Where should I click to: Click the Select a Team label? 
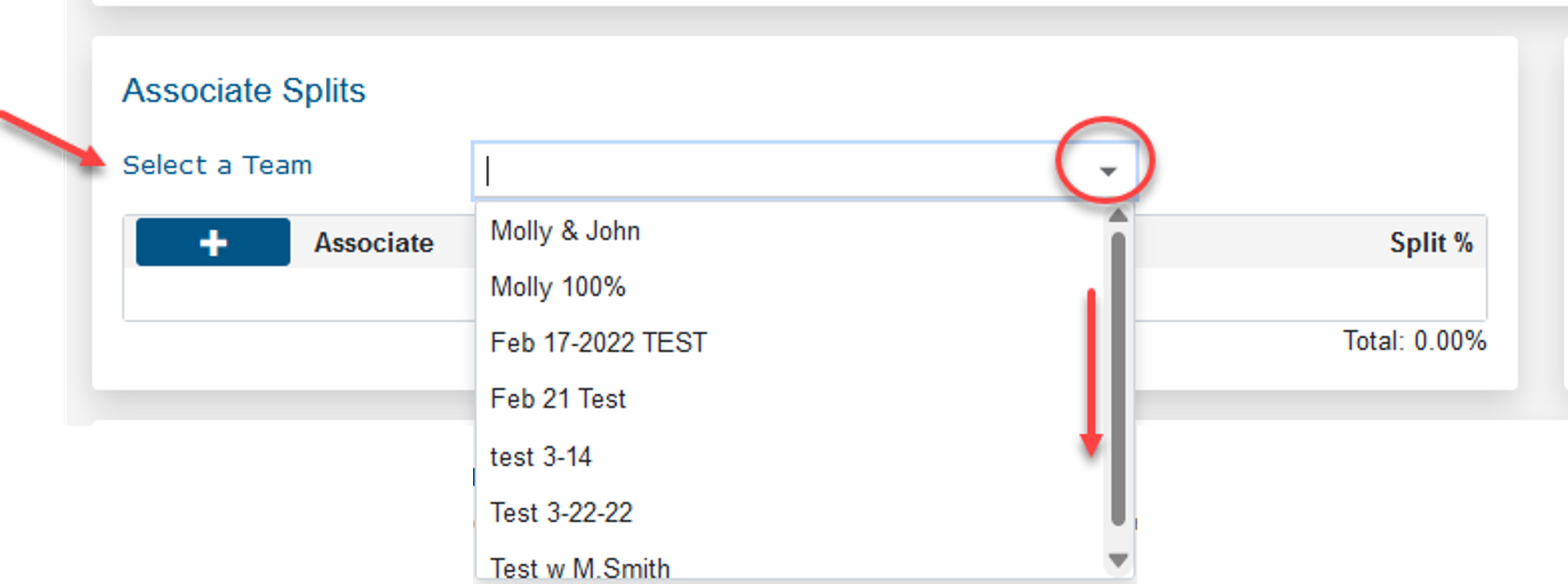pos(217,165)
